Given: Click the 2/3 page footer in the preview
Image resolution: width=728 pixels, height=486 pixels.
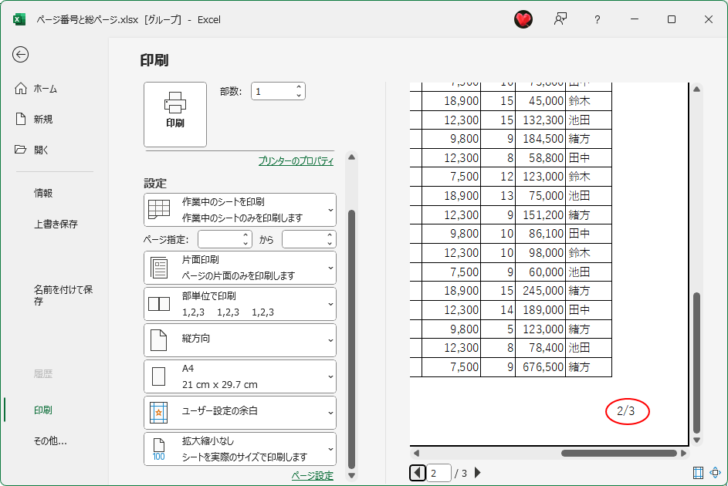Looking at the screenshot, I should tap(626, 411).
